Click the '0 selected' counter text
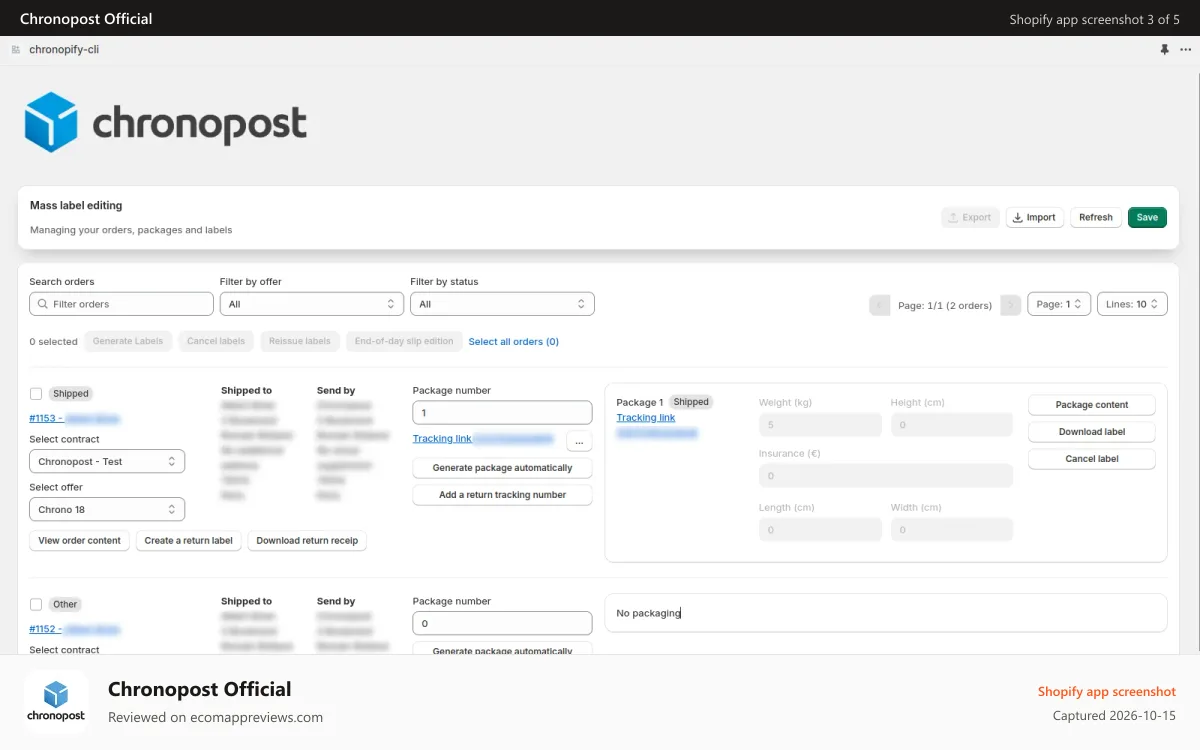Image resolution: width=1200 pixels, height=750 pixels. (53, 341)
